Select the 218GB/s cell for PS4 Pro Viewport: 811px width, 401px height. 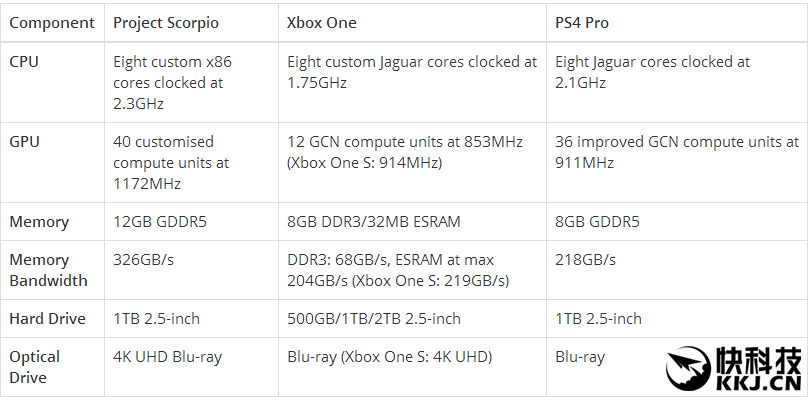coord(585,260)
